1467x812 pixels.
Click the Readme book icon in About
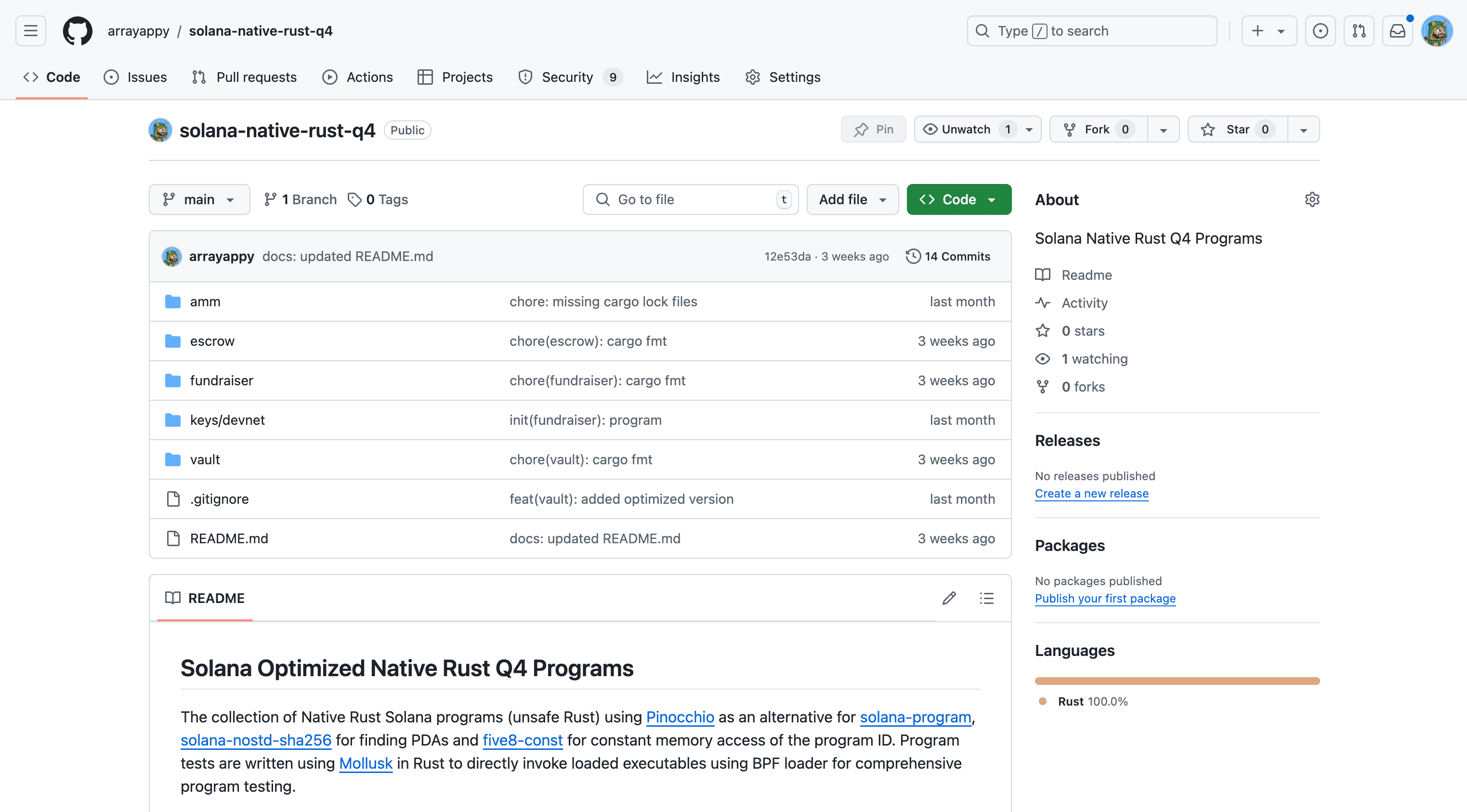1043,275
